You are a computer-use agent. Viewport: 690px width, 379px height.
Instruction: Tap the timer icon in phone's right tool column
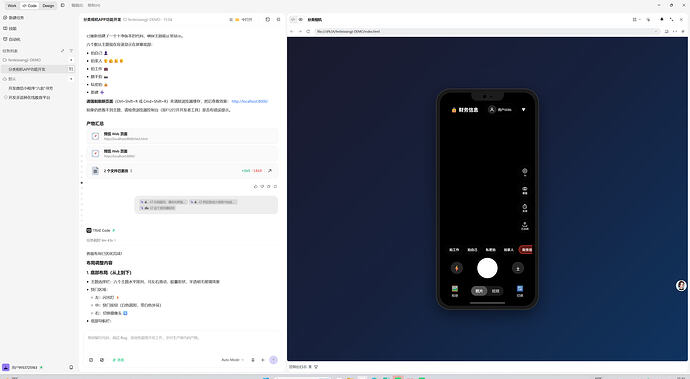pyautogui.click(x=525, y=208)
